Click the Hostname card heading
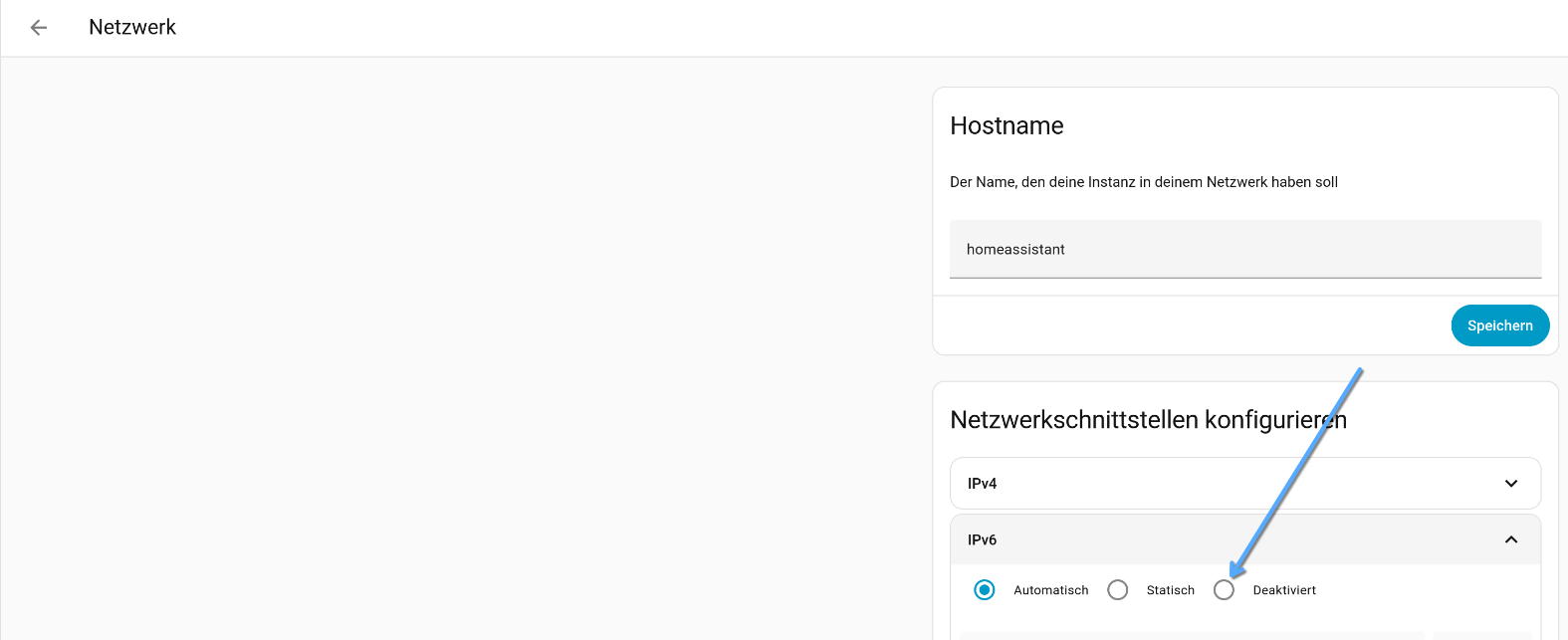The image size is (1568, 640). pyautogui.click(x=1007, y=125)
